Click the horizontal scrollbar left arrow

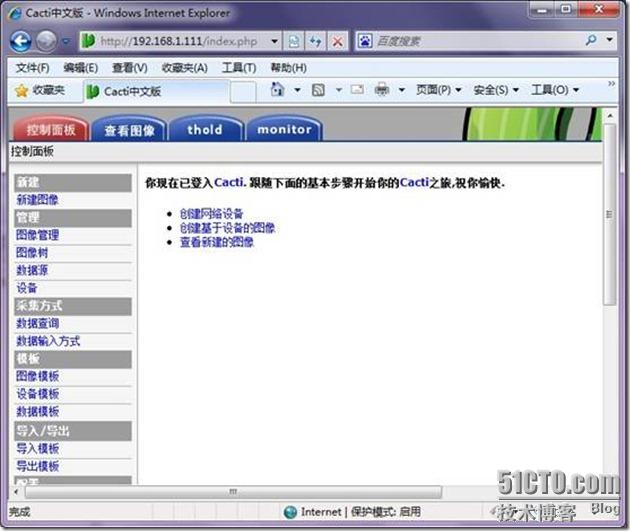(x=16, y=492)
